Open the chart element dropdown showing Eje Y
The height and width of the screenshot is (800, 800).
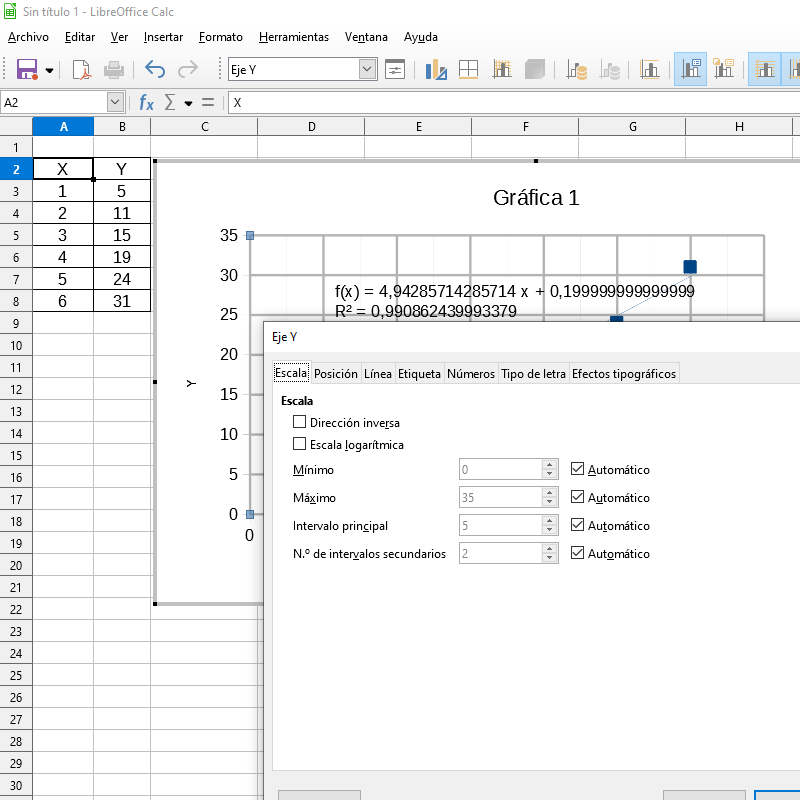pos(367,70)
